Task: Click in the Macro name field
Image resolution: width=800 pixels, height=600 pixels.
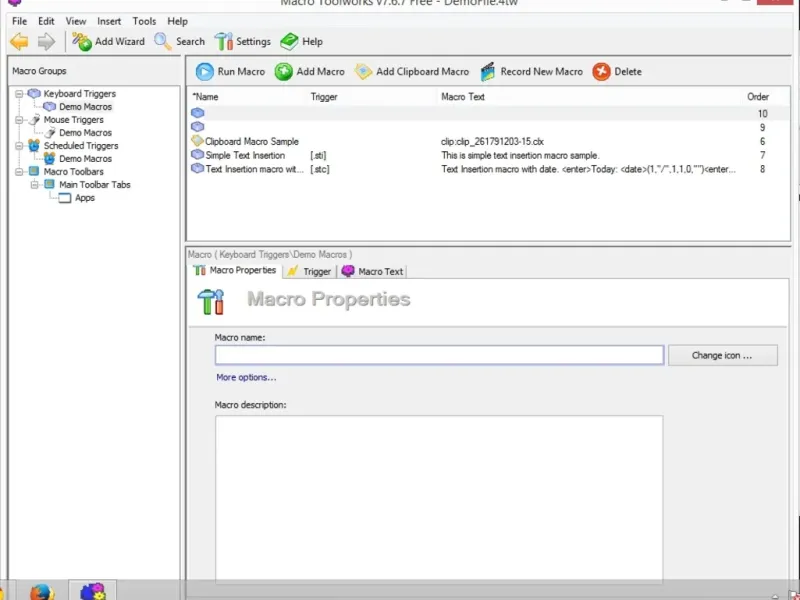Action: [x=439, y=355]
